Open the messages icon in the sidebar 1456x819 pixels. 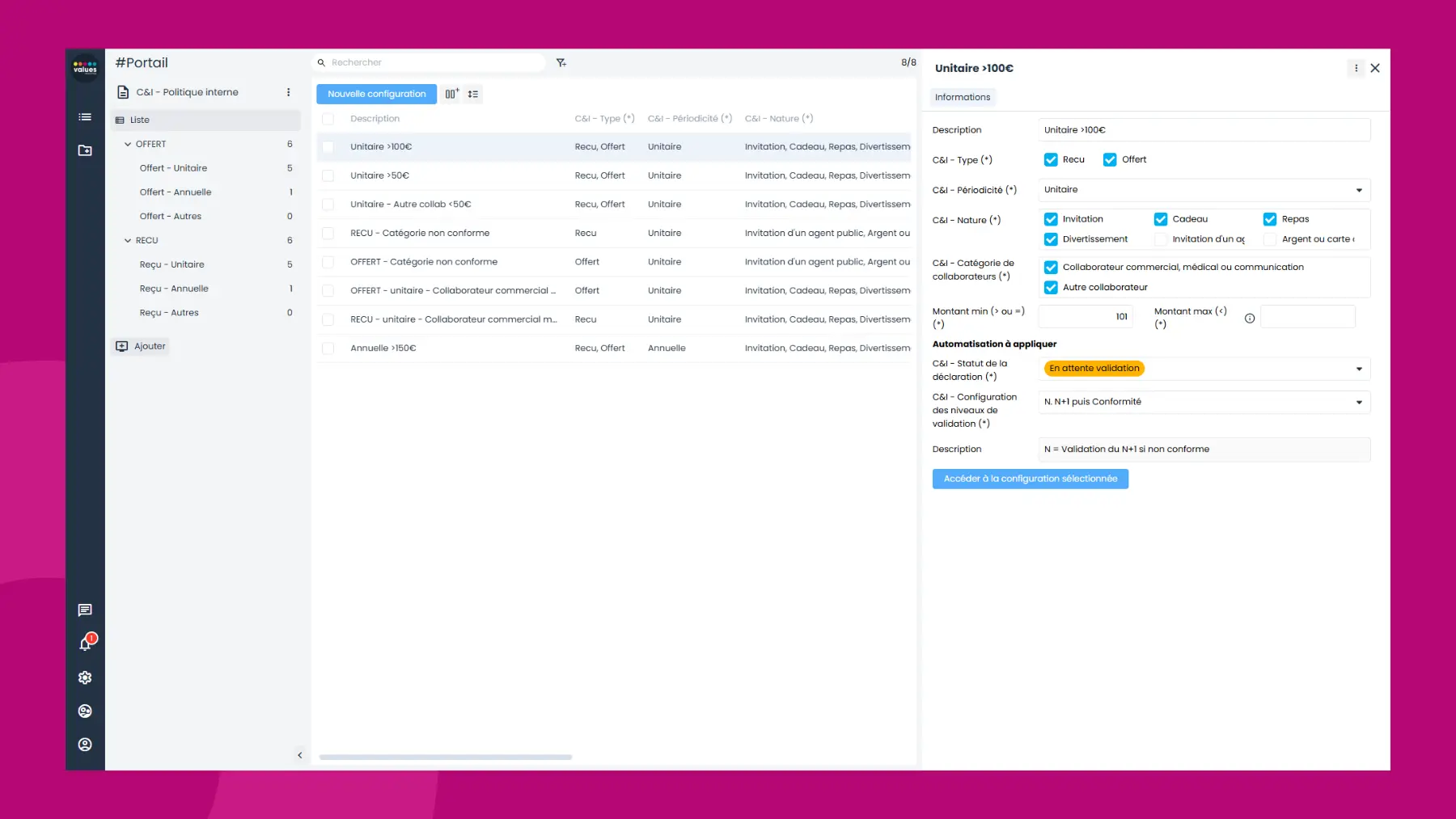point(85,610)
